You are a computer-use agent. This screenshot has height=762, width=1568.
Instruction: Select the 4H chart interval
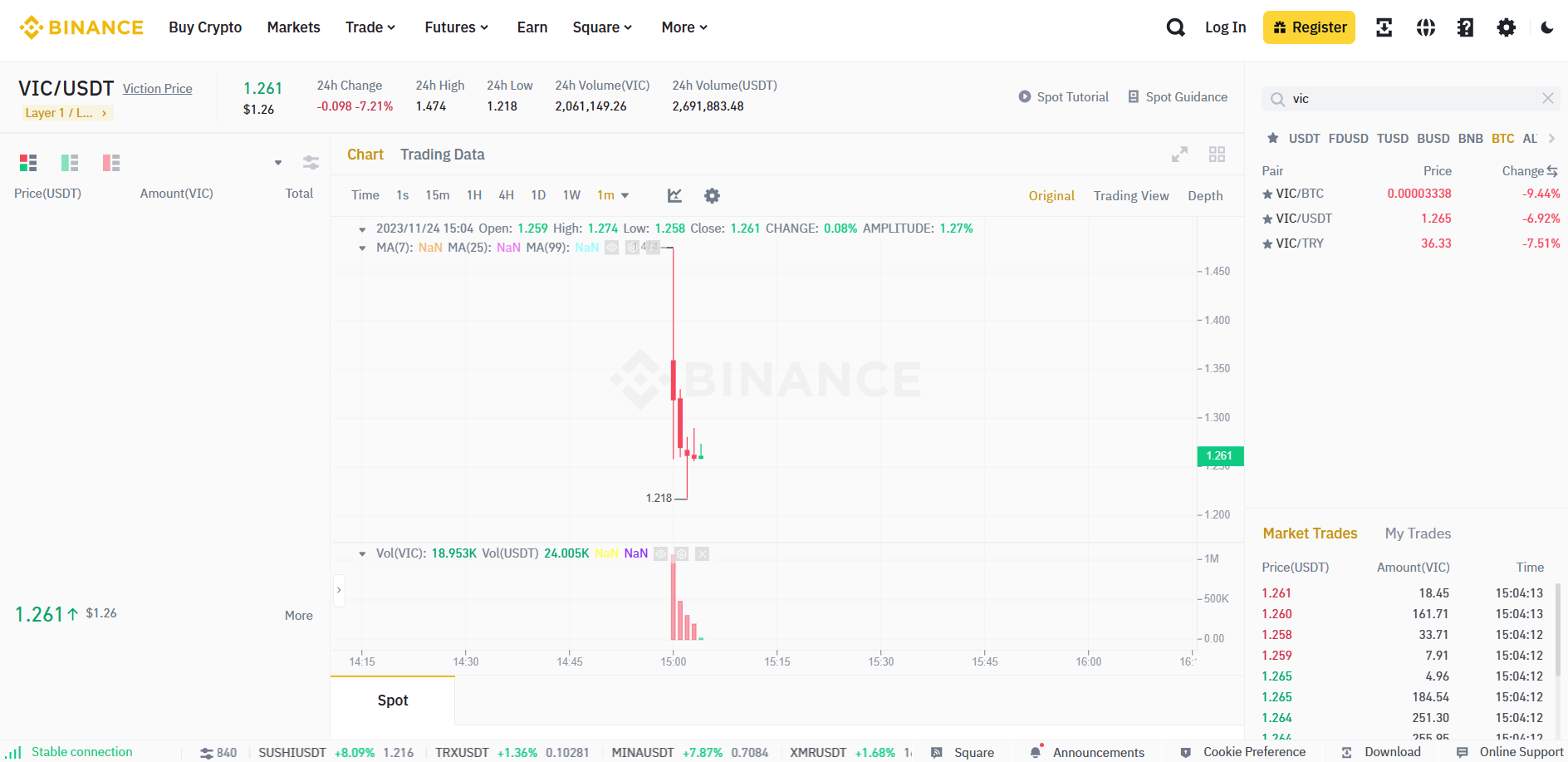506,195
